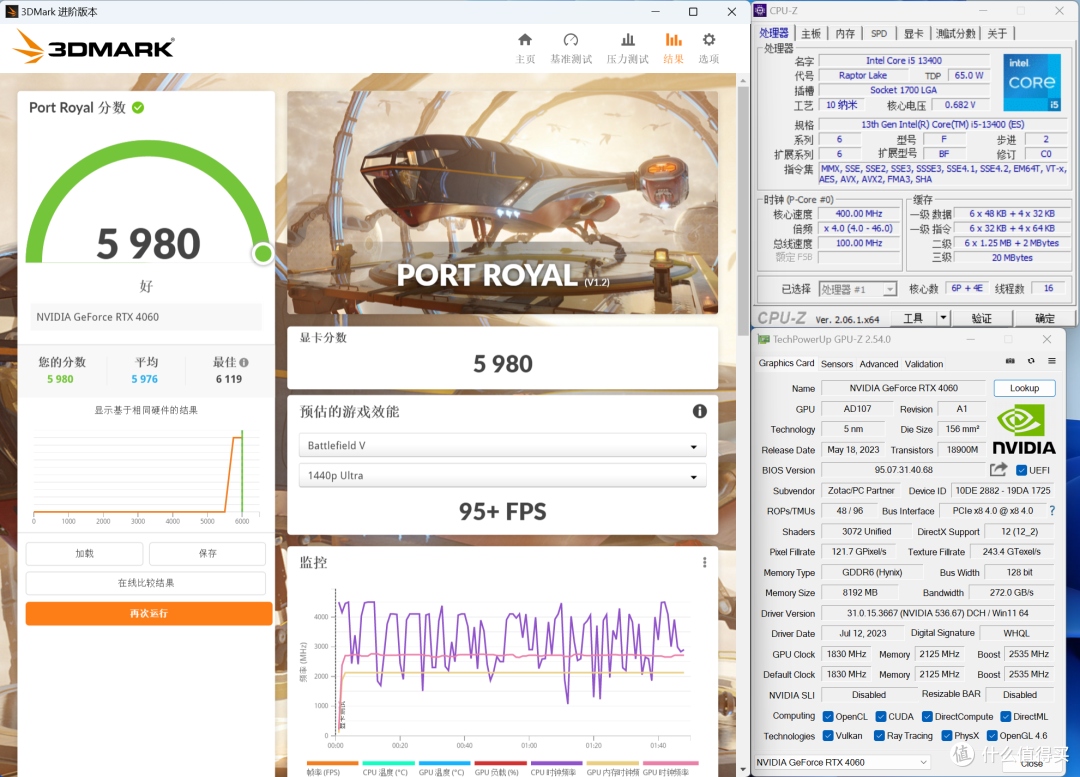Switch to the GPU-Z Advanced tab
Image resolution: width=1080 pixels, height=777 pixels.
point(879,364)
